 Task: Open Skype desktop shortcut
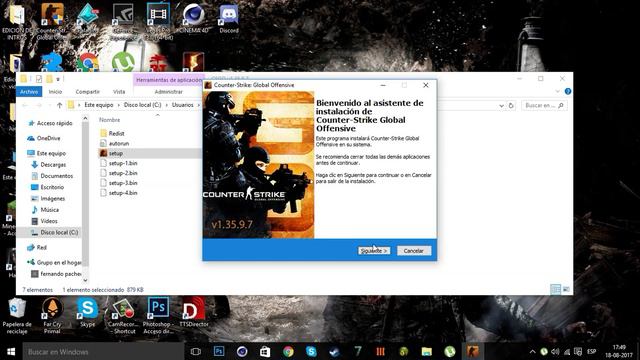(x=87, y=313)
